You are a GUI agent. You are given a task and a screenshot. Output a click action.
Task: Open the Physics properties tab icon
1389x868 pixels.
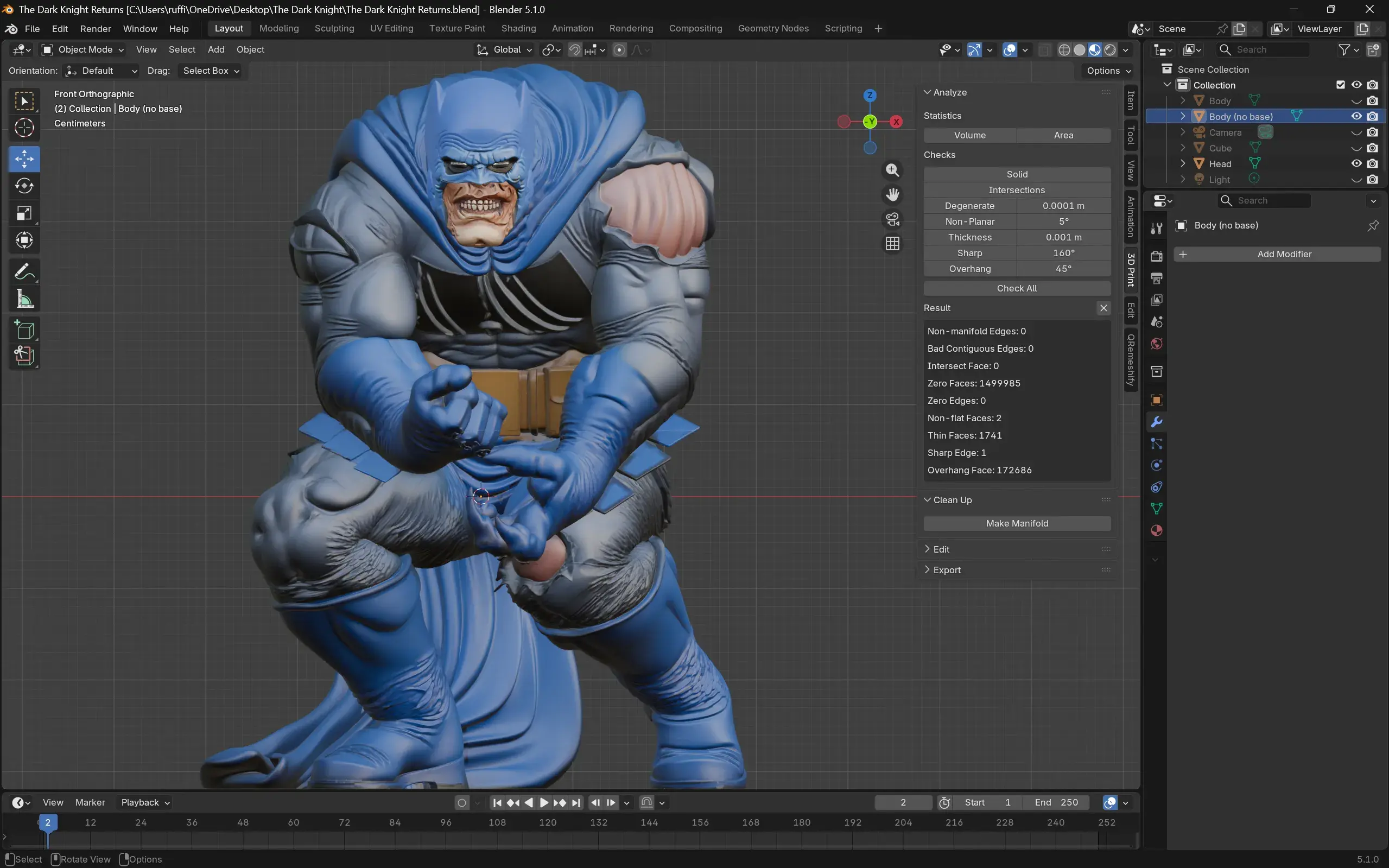[x=1157, y=466]
